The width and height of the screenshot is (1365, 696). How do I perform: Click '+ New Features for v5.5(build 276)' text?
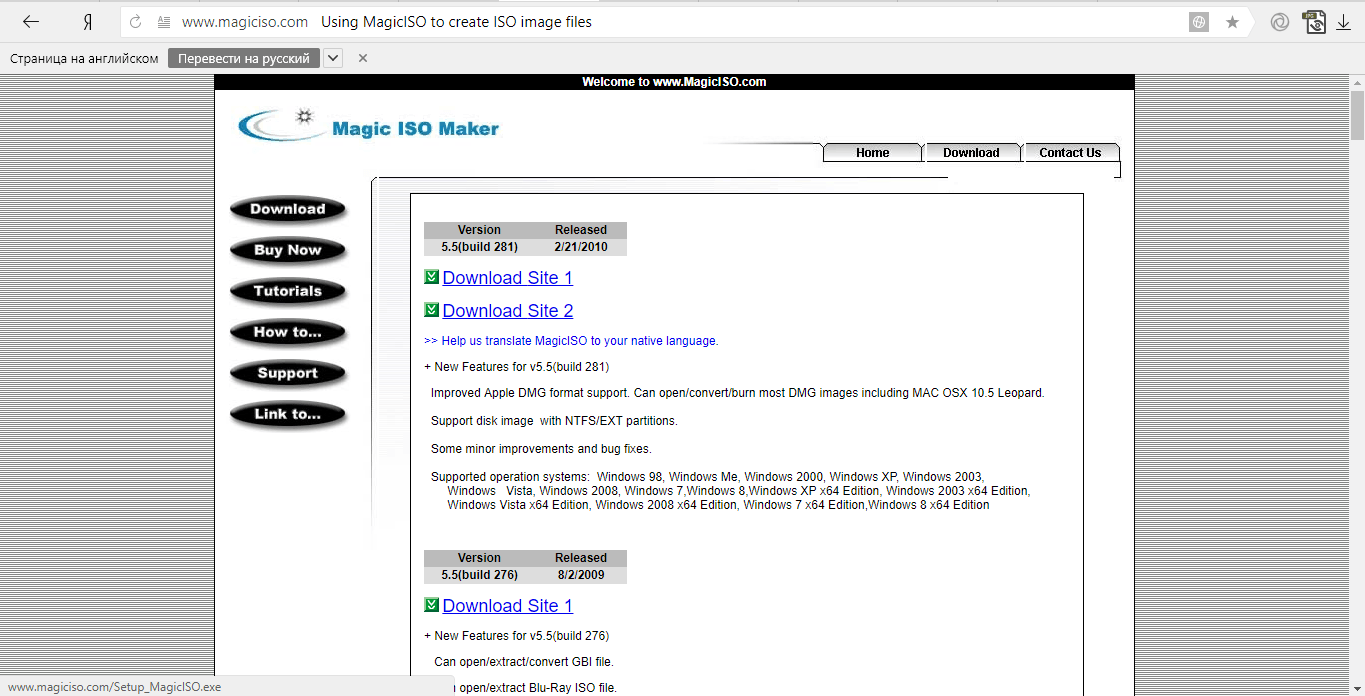tap(517, 636)
